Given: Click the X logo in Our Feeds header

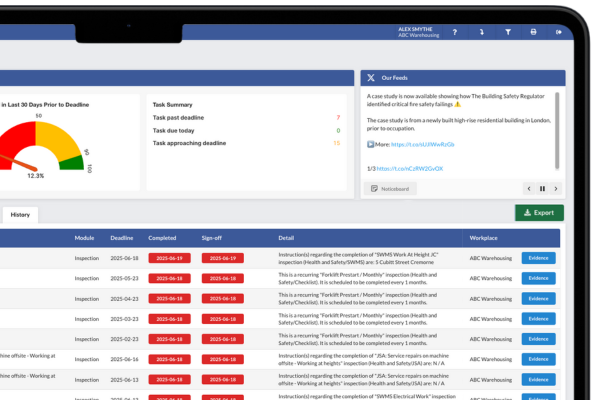Looking at the screenshot, I should tap(372, 78).
